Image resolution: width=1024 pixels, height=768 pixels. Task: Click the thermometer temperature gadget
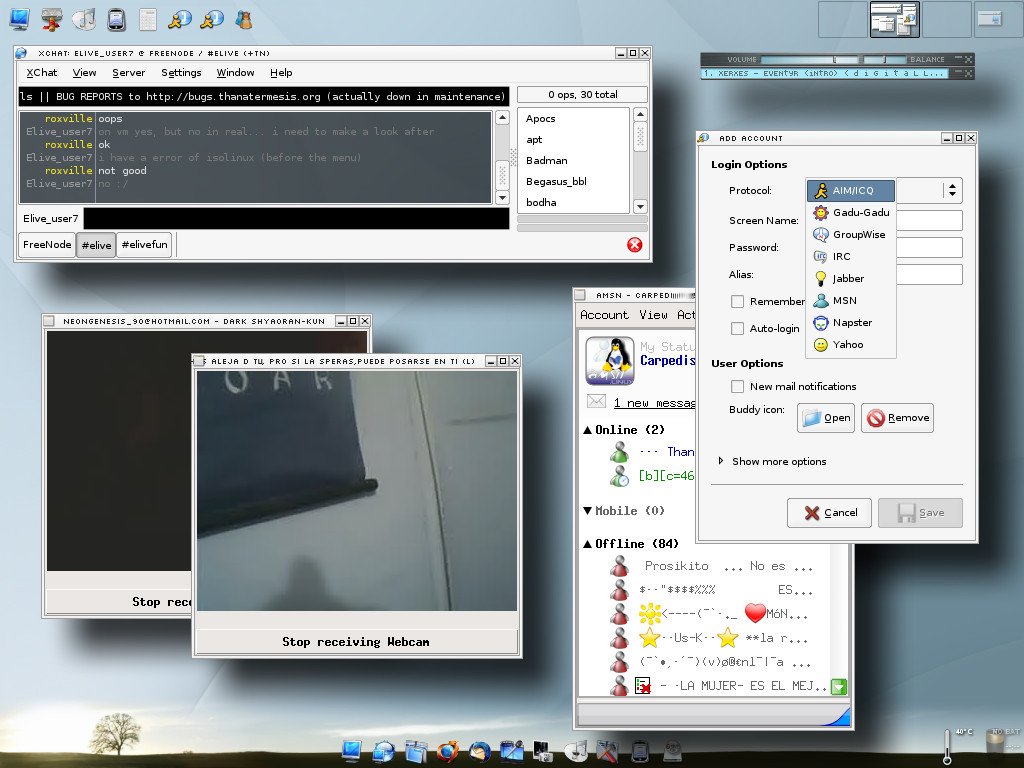coord(947,746)
